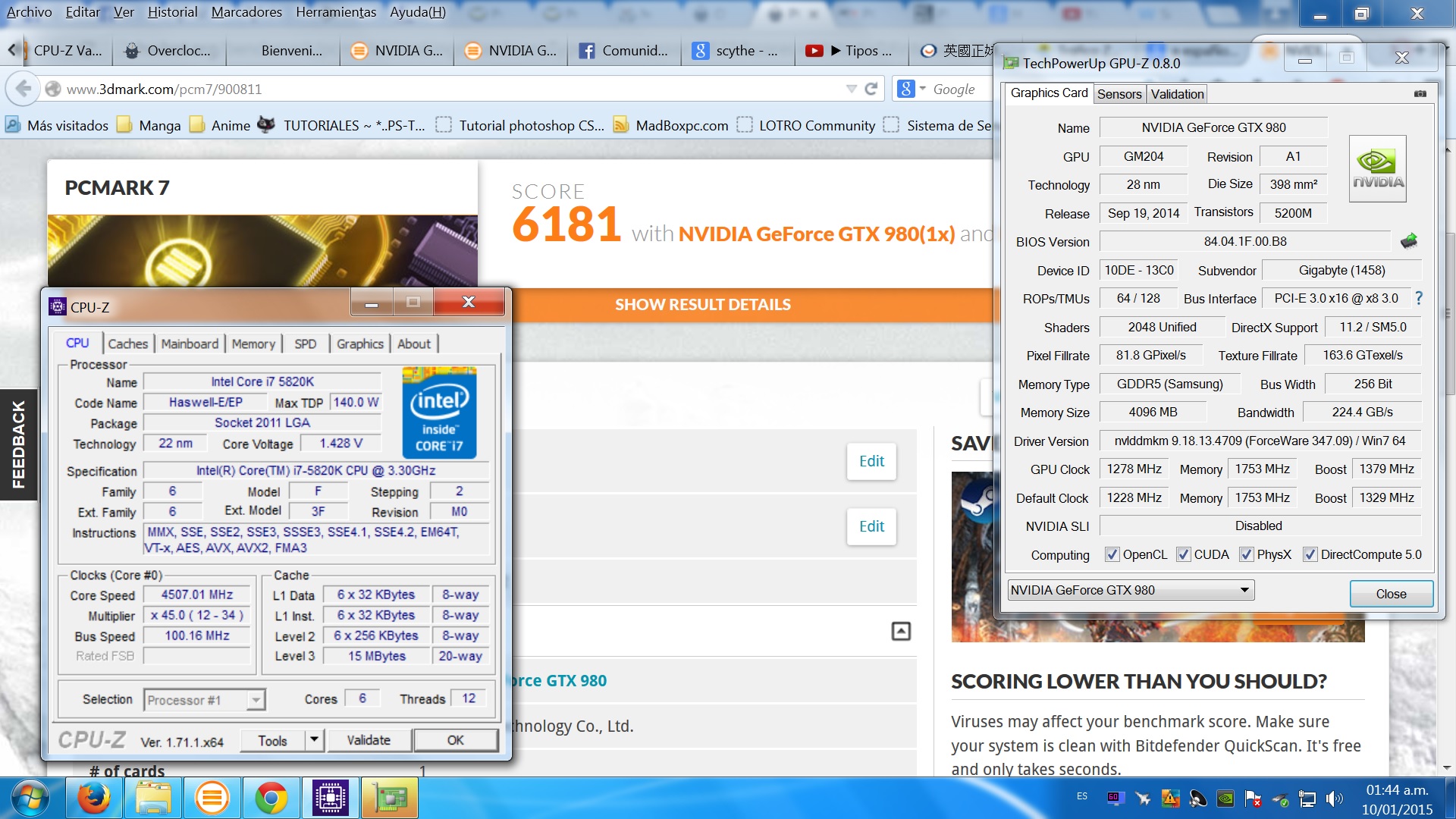Open the SPD tab in CPU-Z
The height and width of the screenshot is (819, 1456).
pos(306,344)
